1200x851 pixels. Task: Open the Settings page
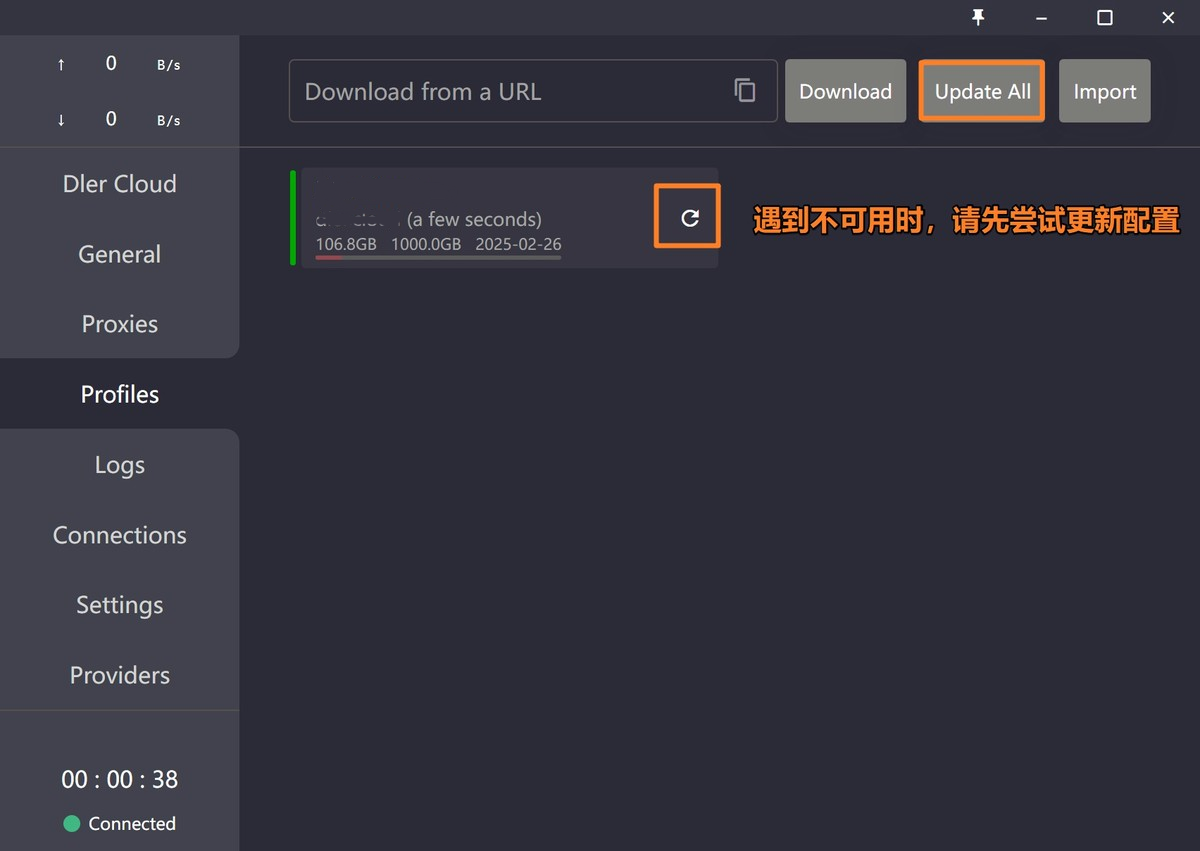119,605
